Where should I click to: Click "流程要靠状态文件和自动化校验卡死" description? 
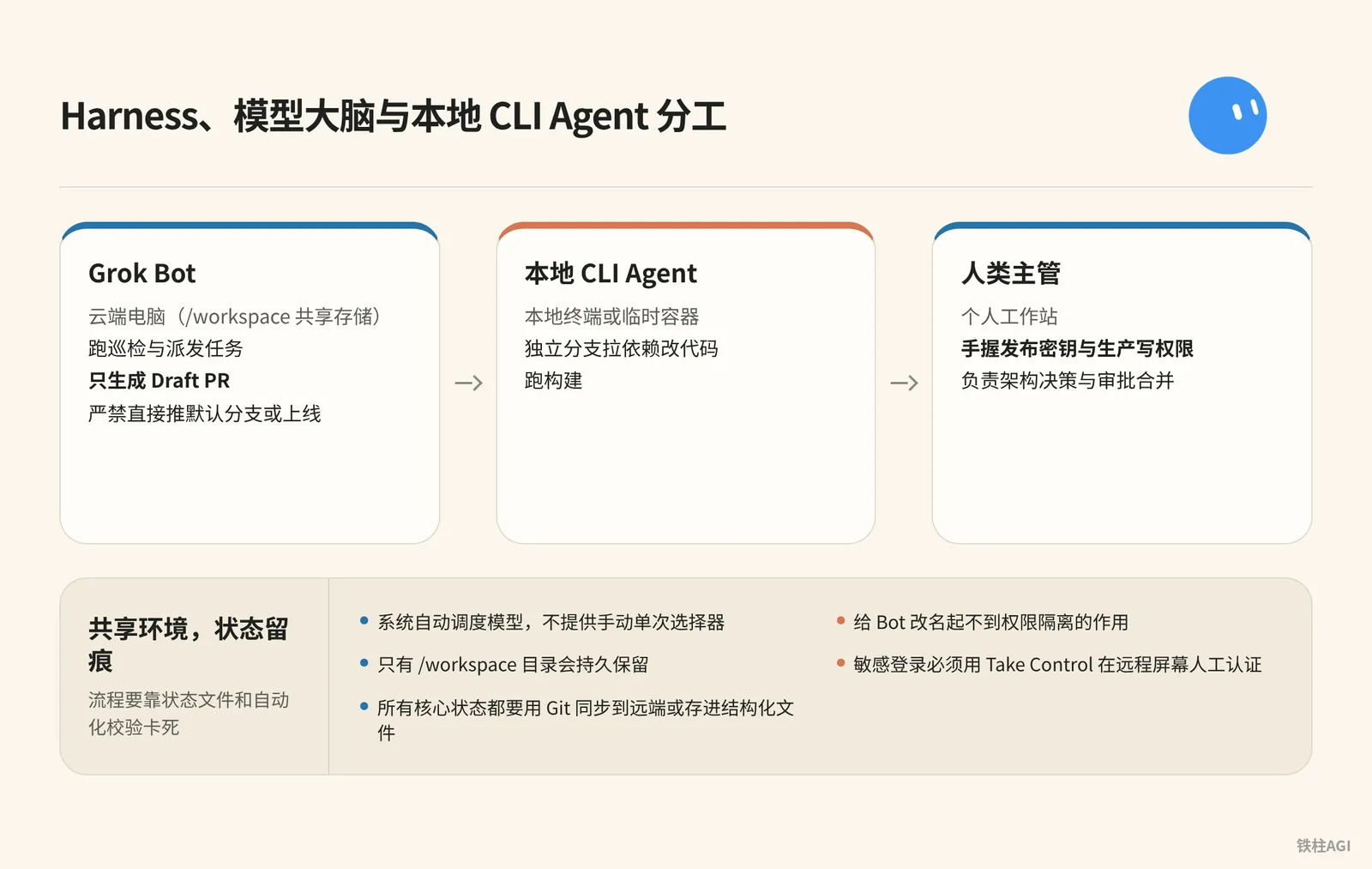tap(189, 714)
